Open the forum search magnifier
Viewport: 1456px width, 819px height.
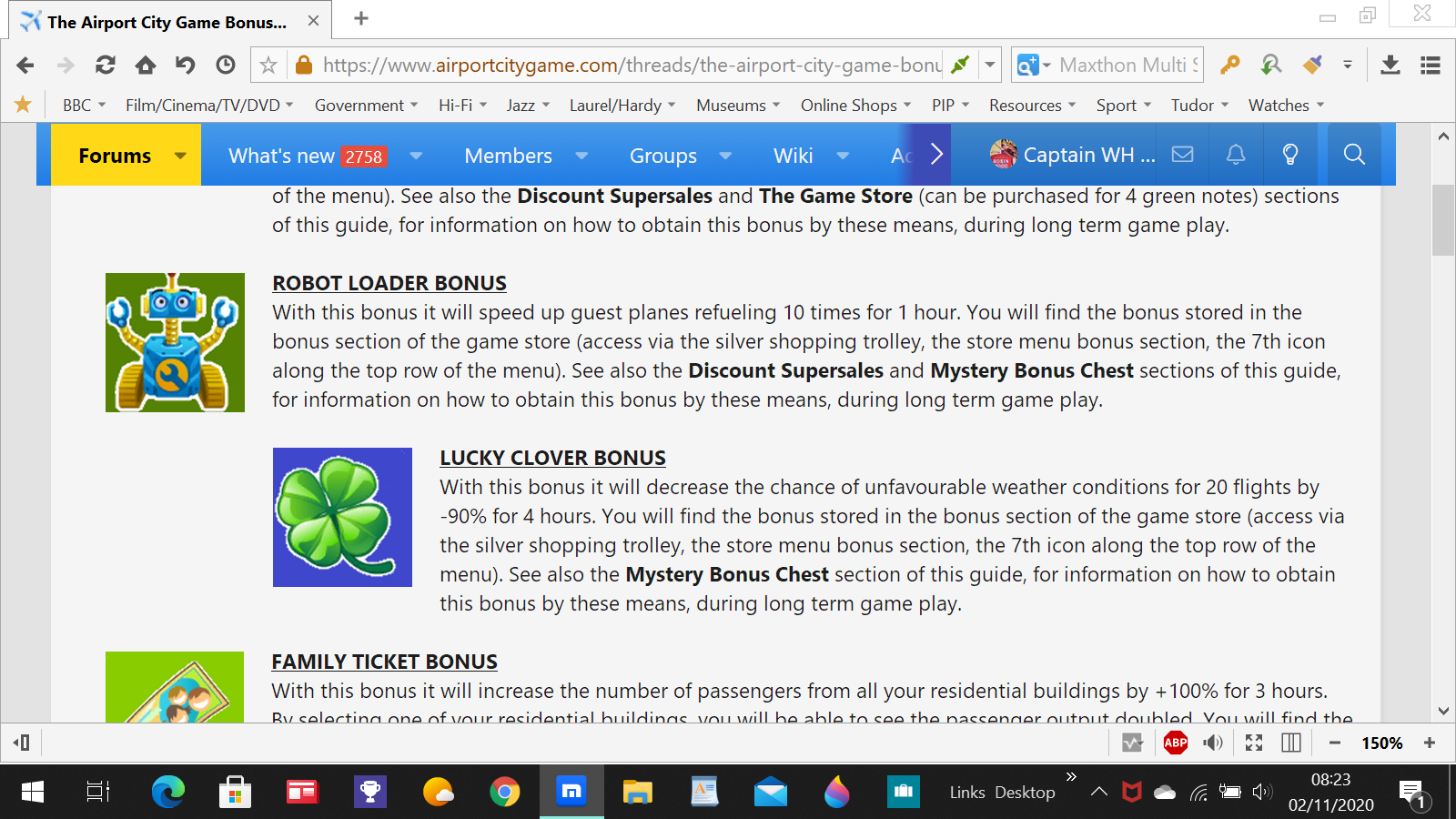[x=1354, y=155]
